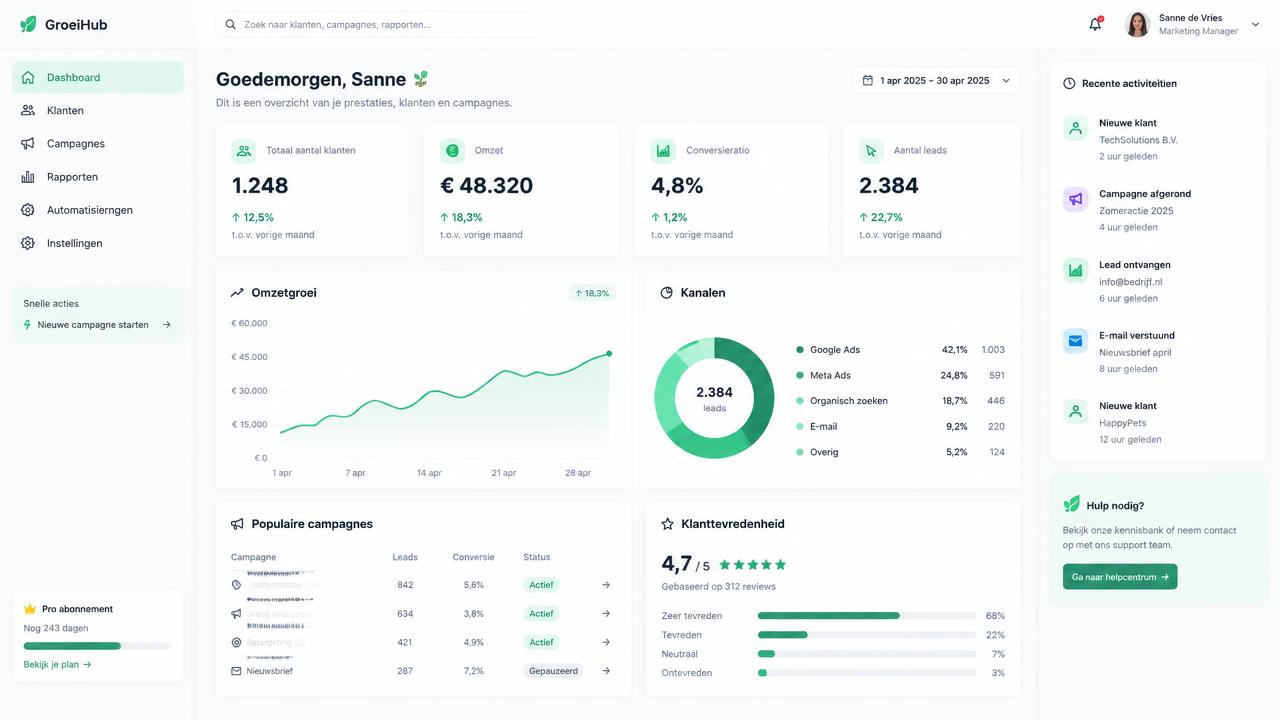Click the Meta Ads legend entry
Viewport: 1280px width, 720px height.
click(900, 376)
